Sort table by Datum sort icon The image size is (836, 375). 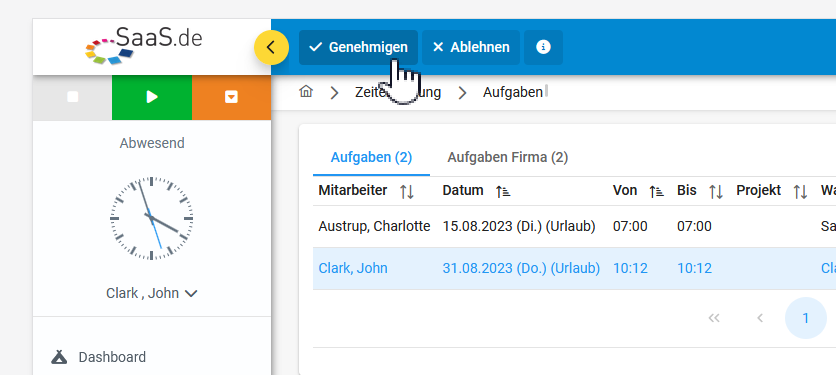pos(503,192)
